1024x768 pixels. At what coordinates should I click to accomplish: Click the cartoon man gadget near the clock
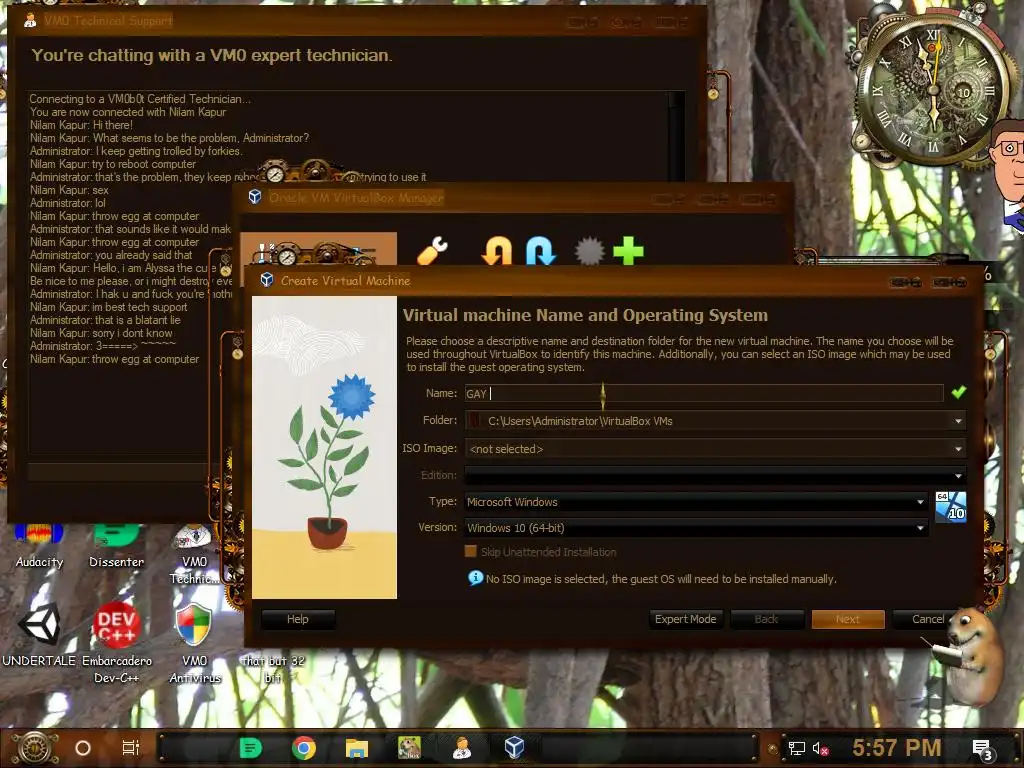pyautogui.click(x=1006, y=176)
